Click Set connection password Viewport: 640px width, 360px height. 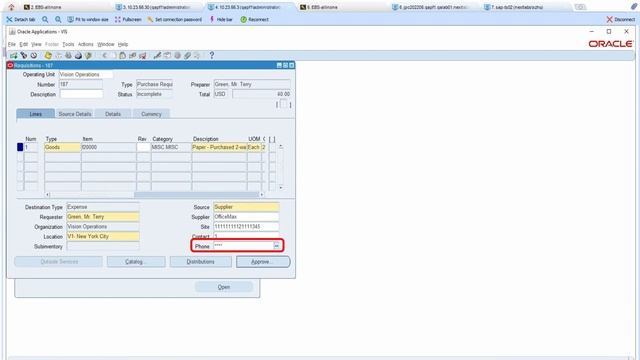click(175, 19)
